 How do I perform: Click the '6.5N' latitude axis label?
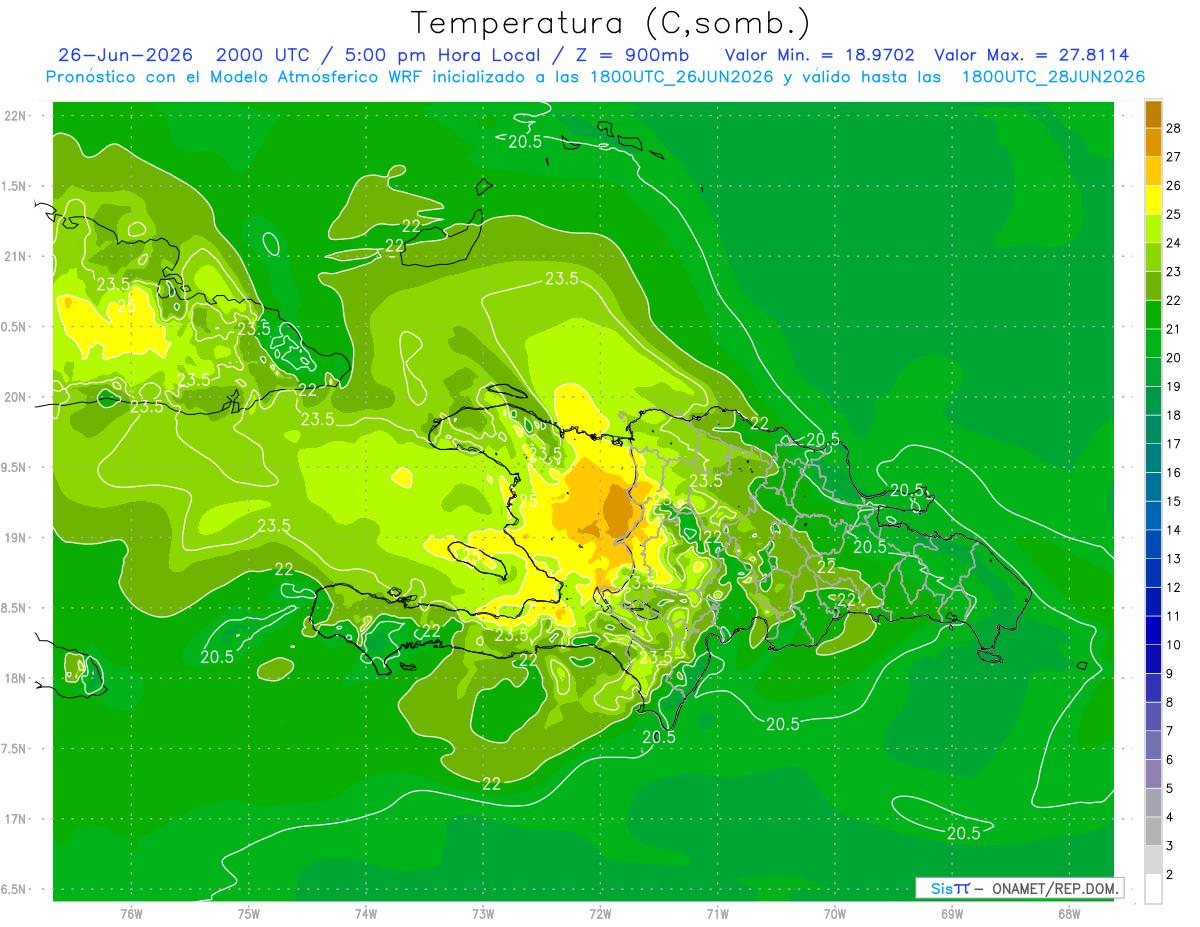click(15, 889)
